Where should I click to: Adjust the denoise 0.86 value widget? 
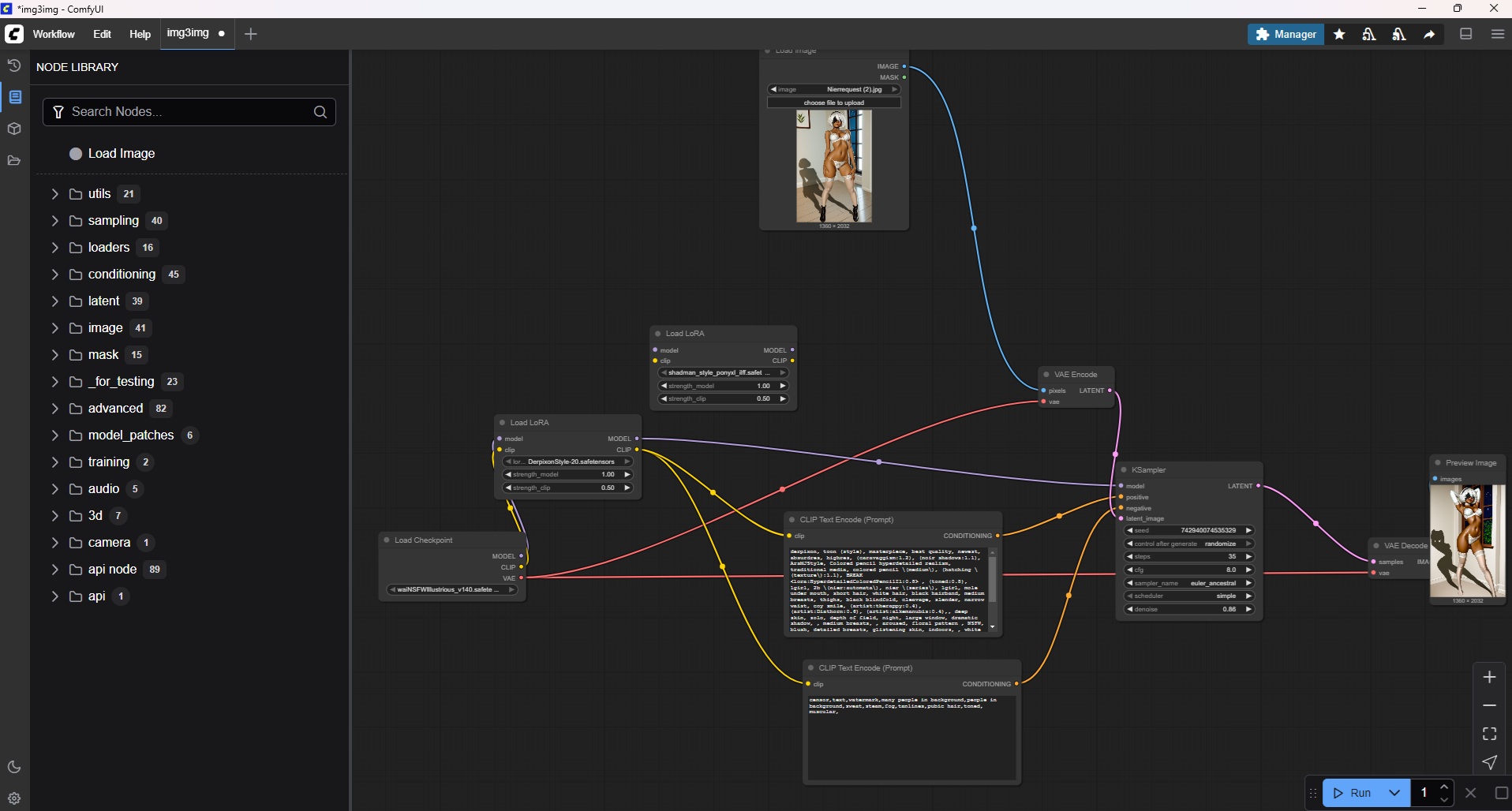(x=1189, y=609)
